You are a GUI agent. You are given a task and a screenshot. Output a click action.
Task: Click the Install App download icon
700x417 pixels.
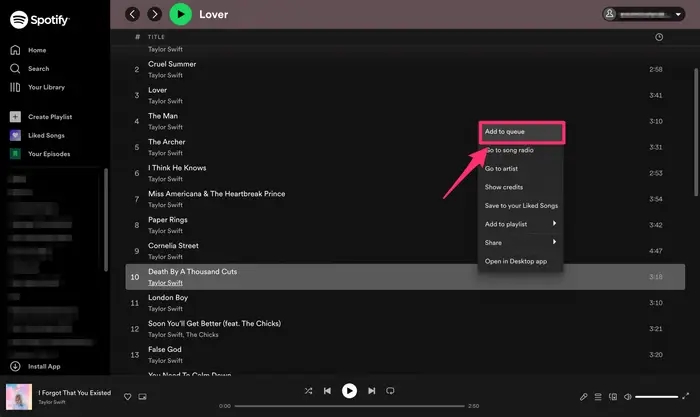(x=15, y=367)
